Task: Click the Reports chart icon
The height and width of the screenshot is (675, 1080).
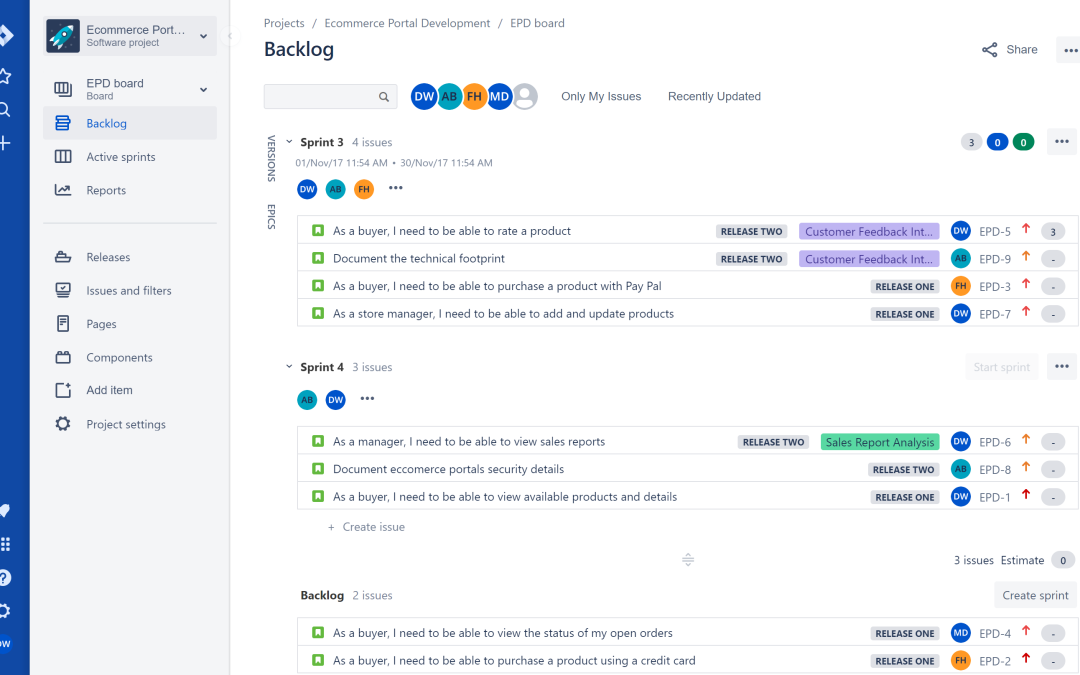Action: 63,190
